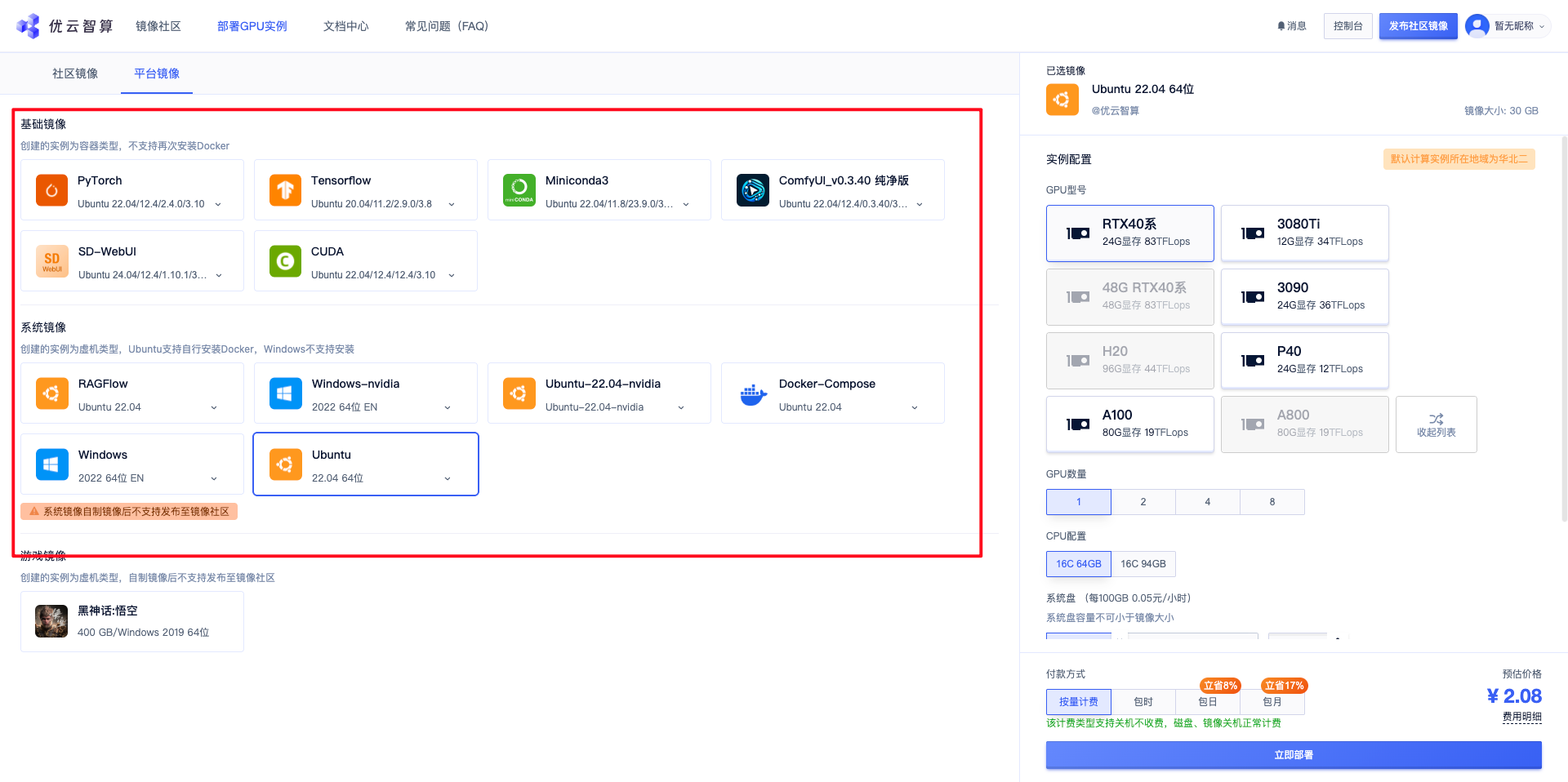This screenshot has height=782, width=1568.
Task: Click disabled 48G RTX40系 GPU card
Action: point(1130,297)
